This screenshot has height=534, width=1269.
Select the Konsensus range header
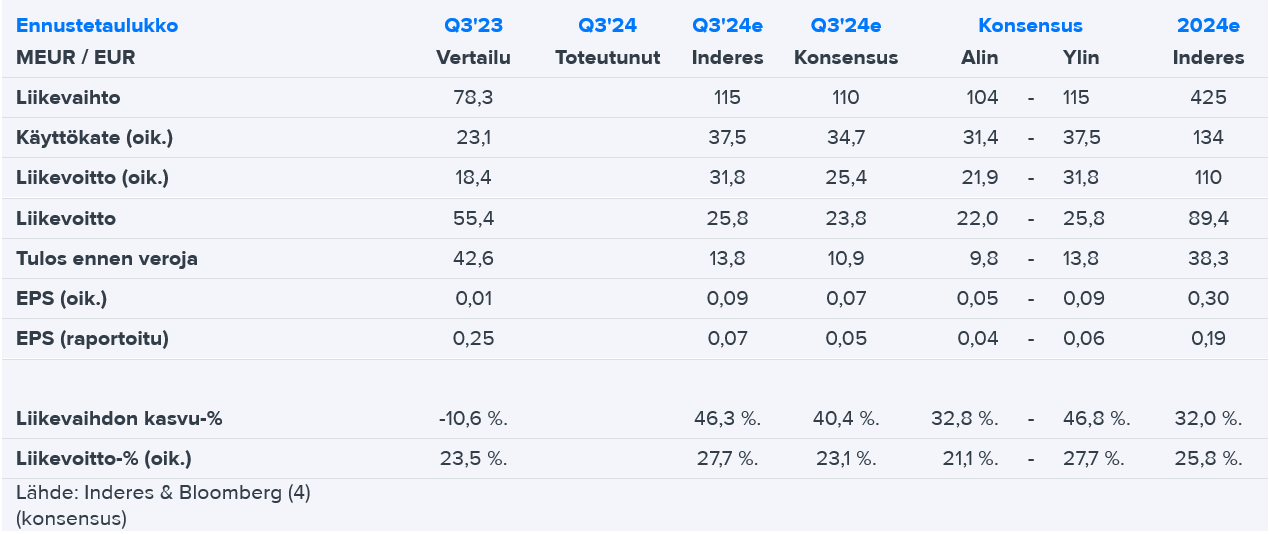pyautogui.click(x=1030, y=26)
